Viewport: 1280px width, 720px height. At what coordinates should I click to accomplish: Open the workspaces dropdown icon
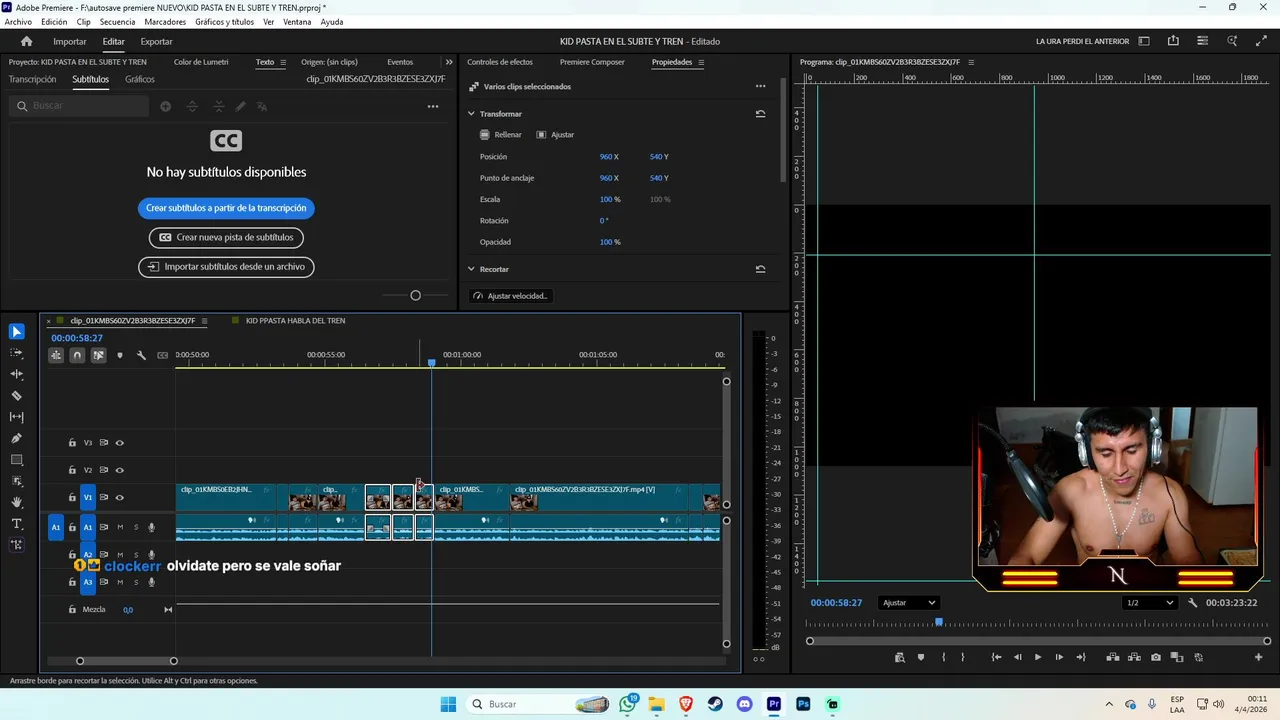[x=1144, y=41]
